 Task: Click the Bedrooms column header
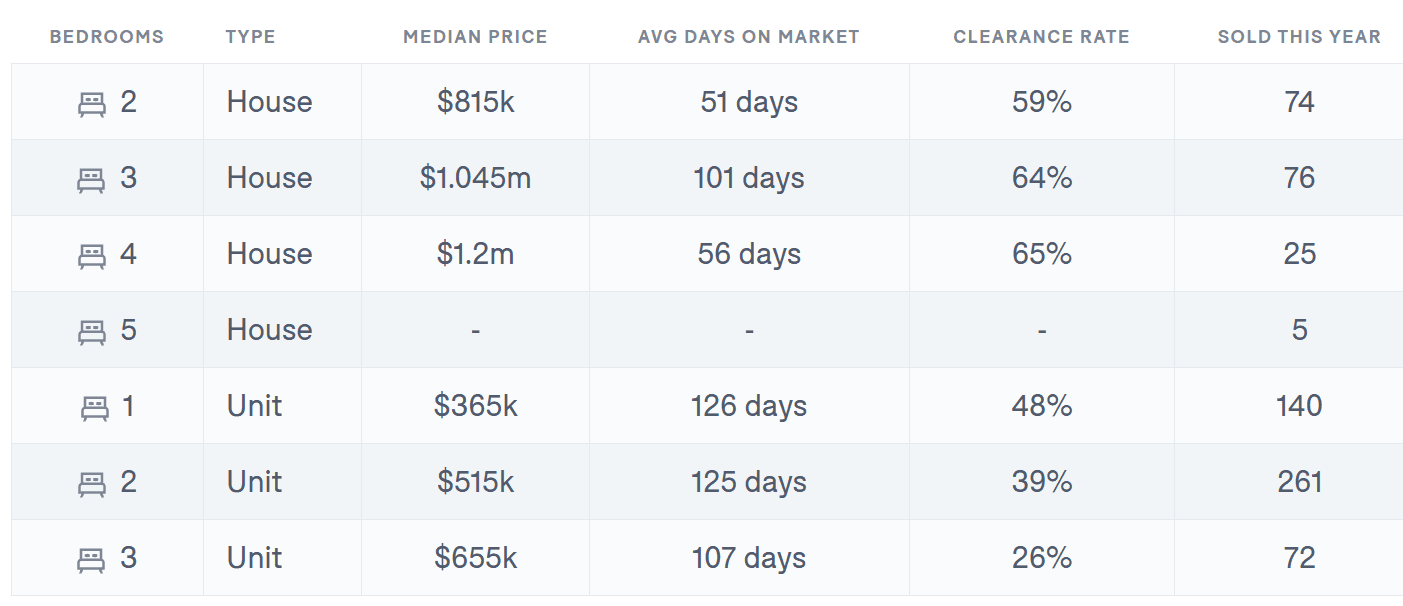107,37
